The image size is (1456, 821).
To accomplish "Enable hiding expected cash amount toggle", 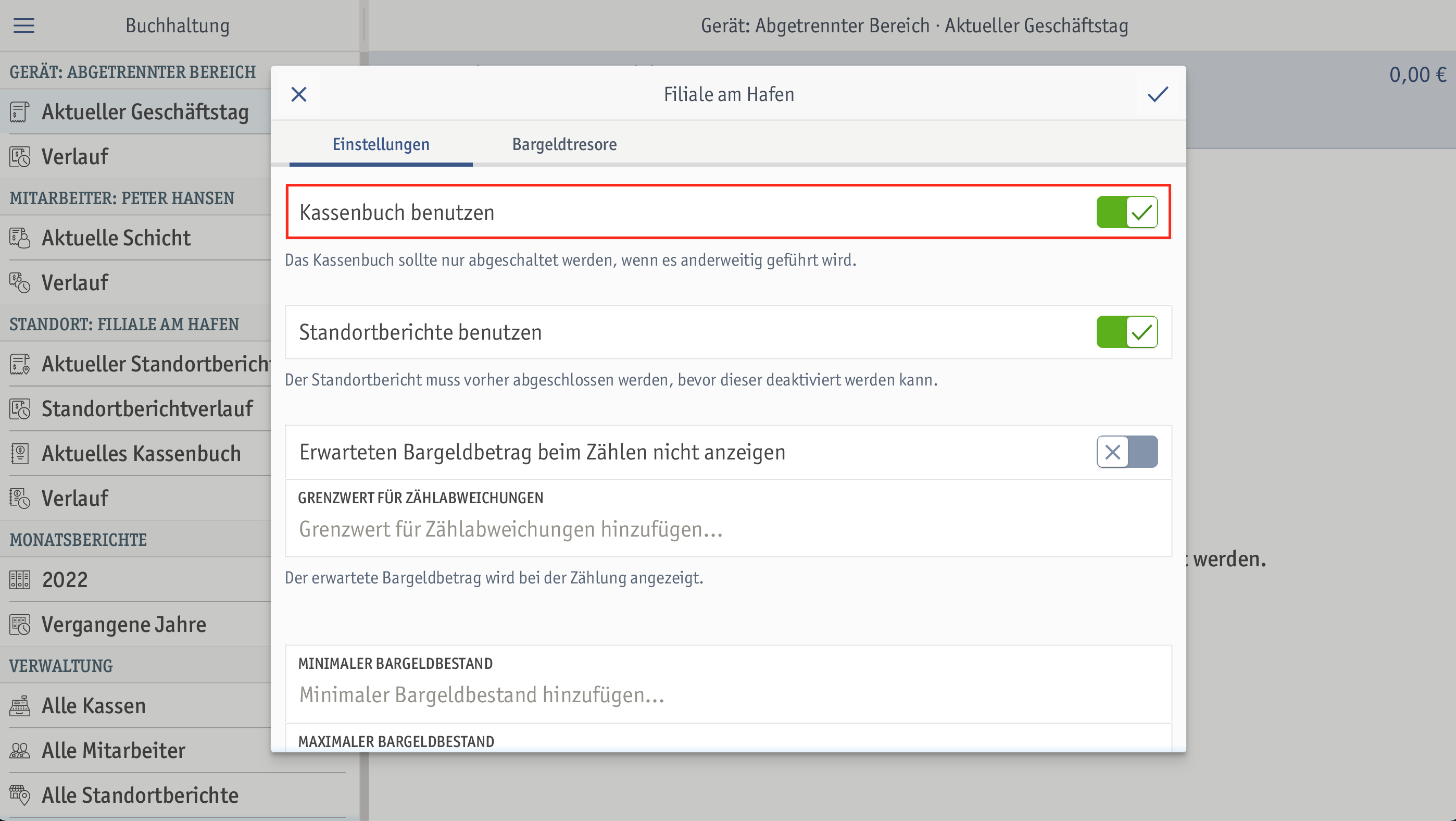I will pyautogui.click(x=1126, y=452).
